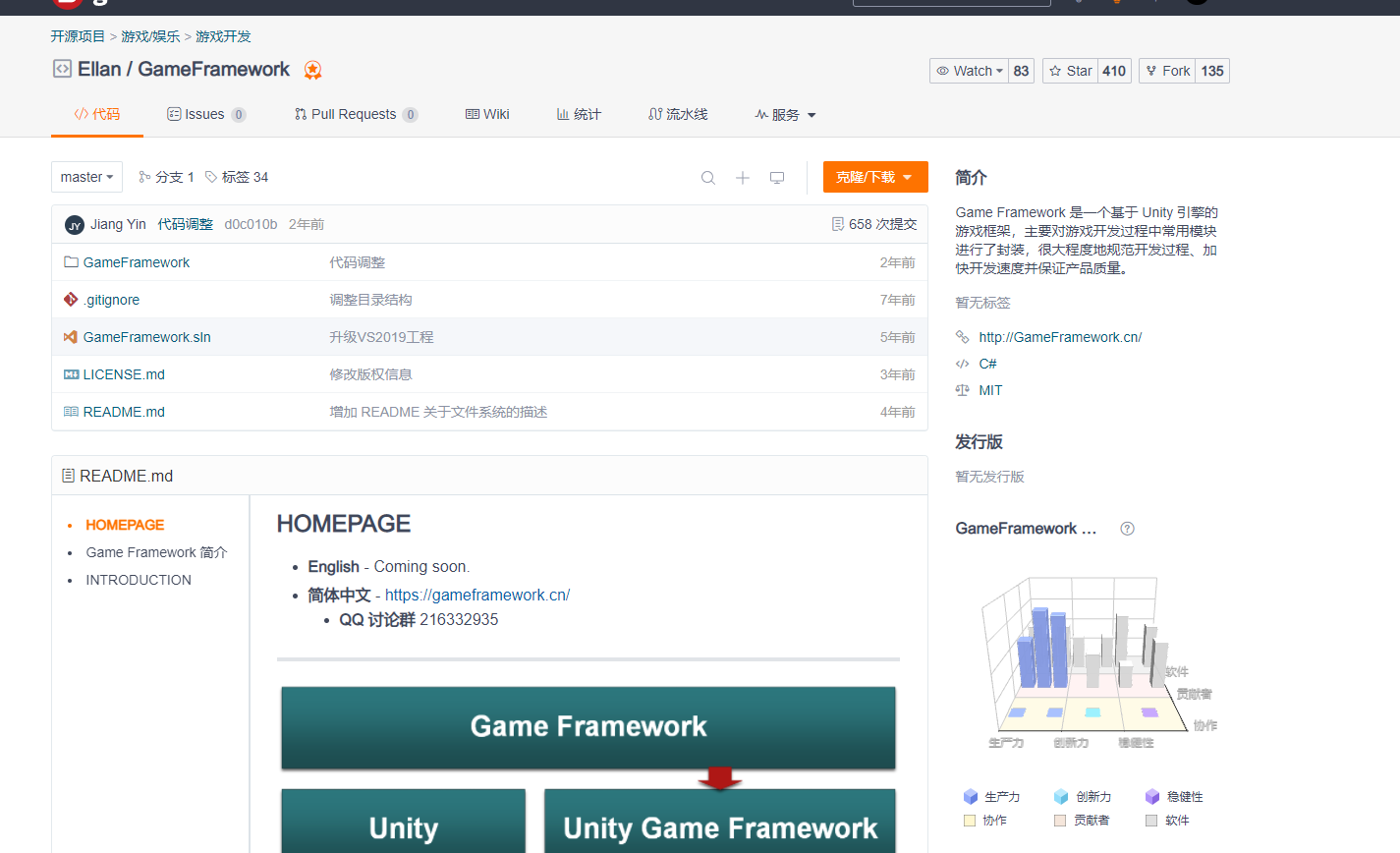
Task: Toggle 创新力 legend cube in chart
Action: 1061,797
